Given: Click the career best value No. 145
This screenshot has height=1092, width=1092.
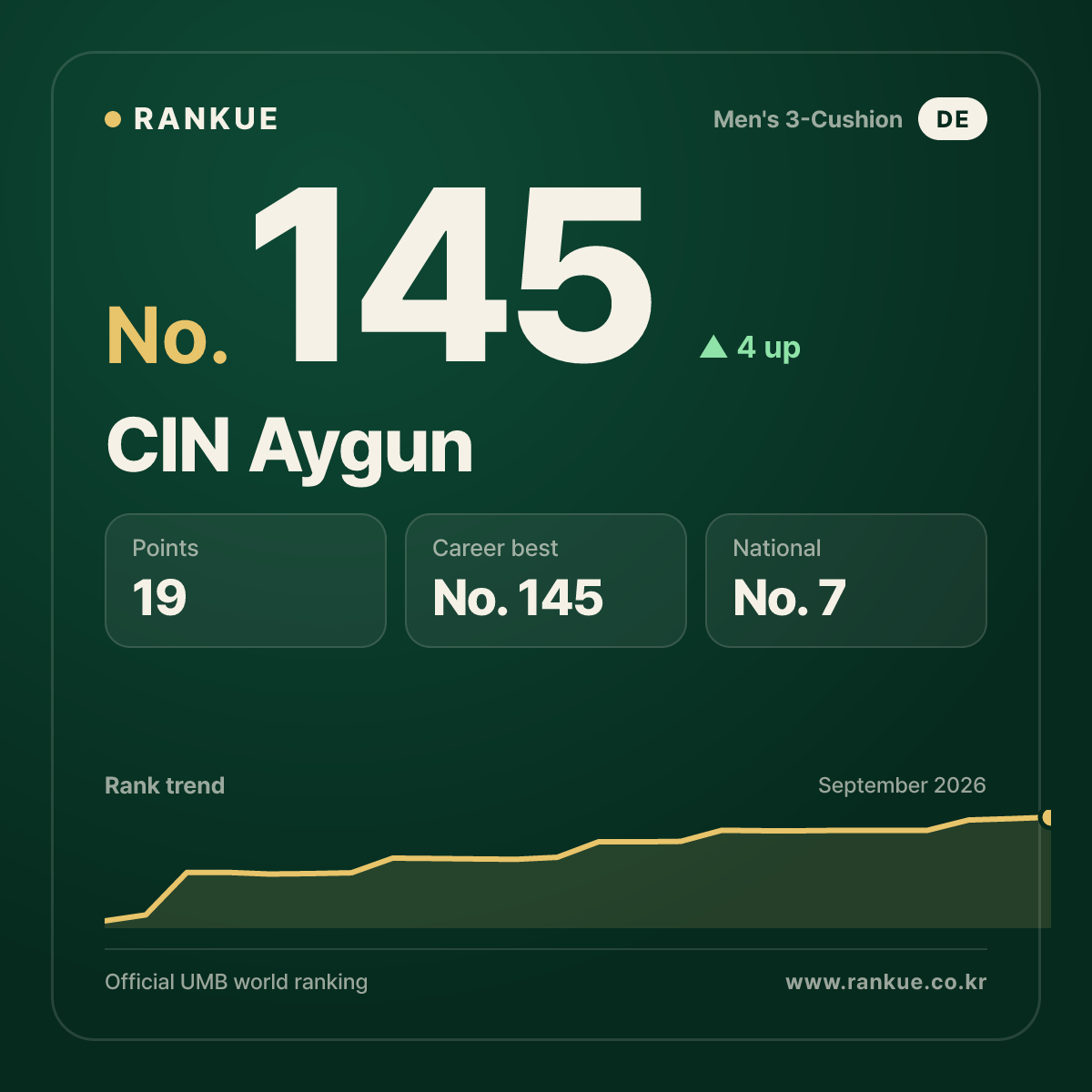Looking at the screenshot, I should click(x=518, y=598).
